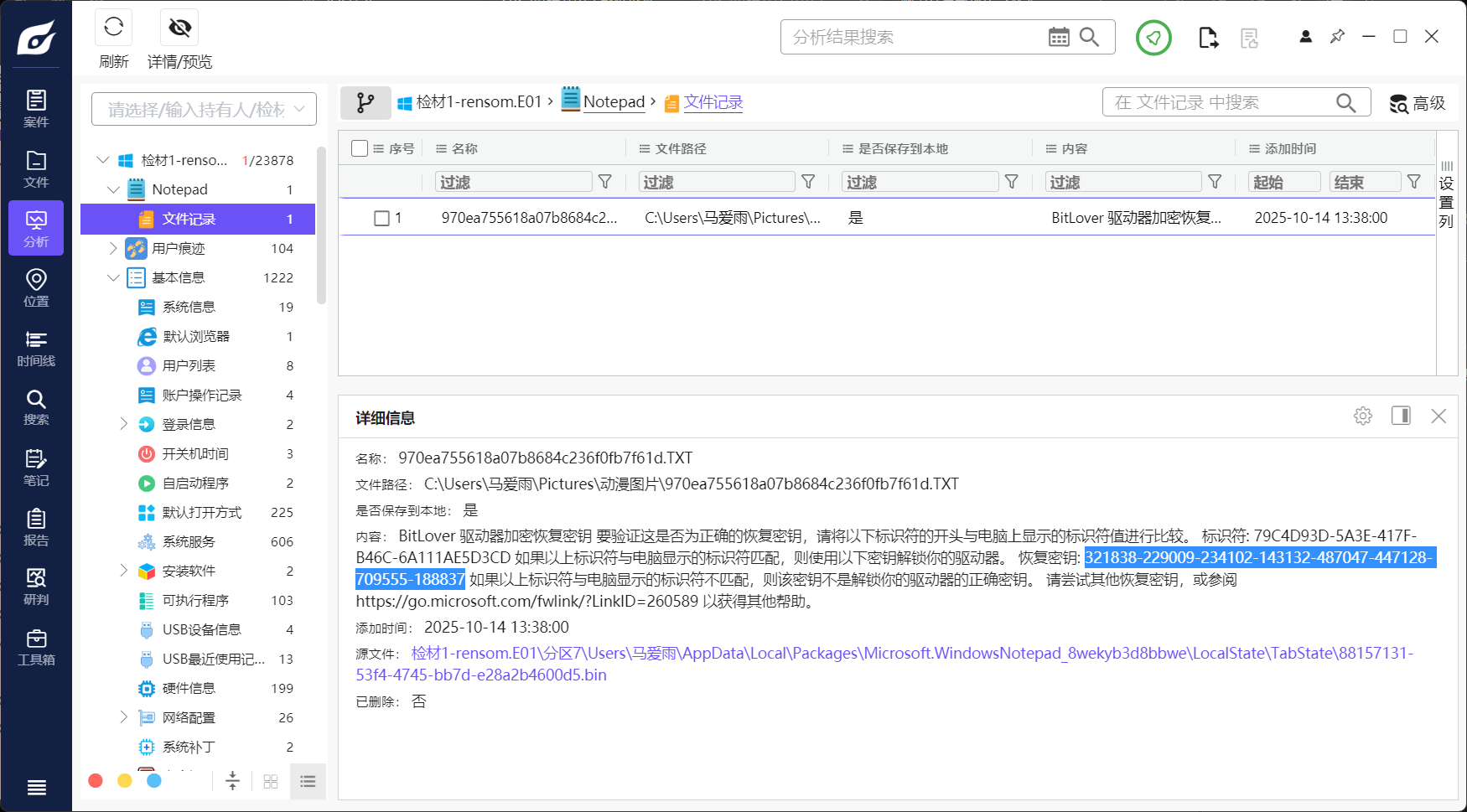Open the 请选择/输入持有人 dropdown
The height and width of the screenshot is (812, 1467).
coord(203,108)
